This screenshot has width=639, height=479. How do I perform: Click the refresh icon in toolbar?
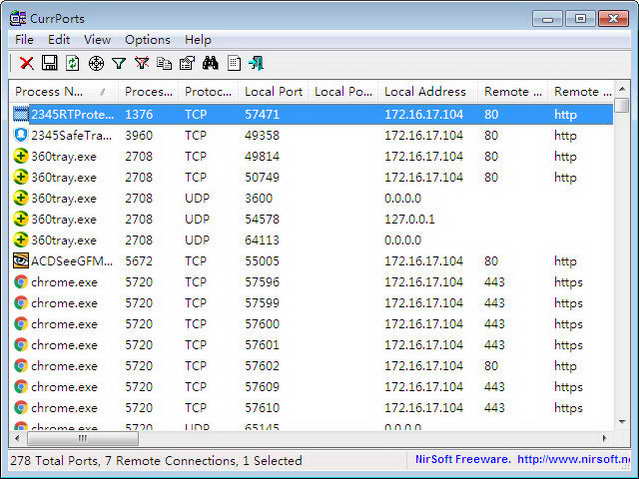(73, 63)
